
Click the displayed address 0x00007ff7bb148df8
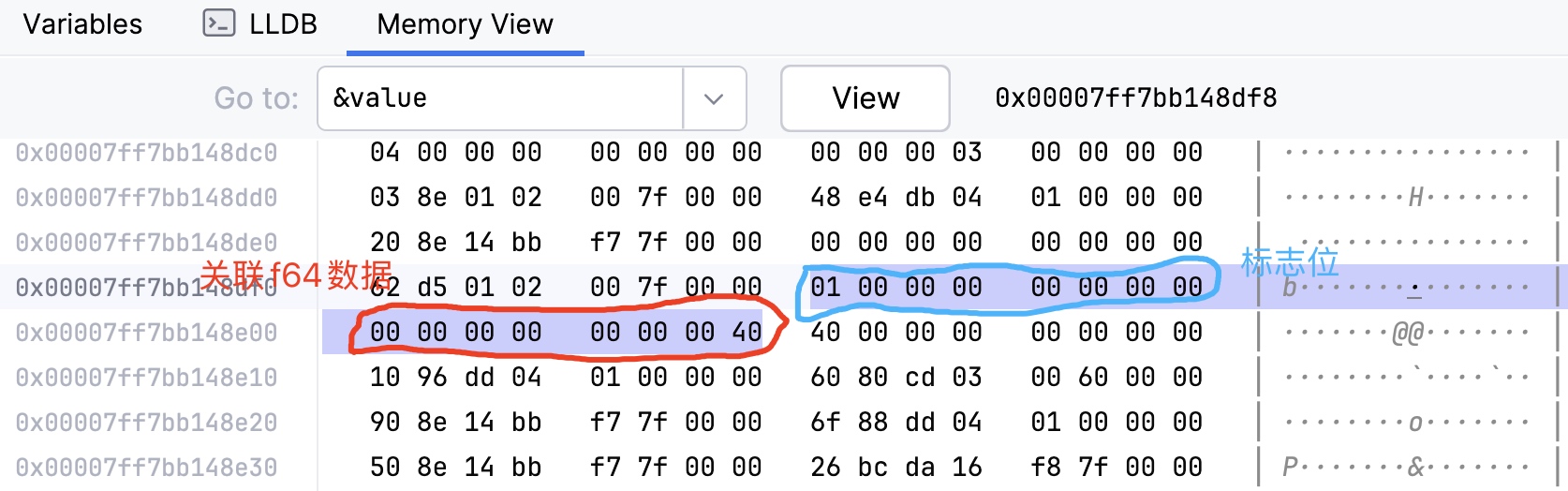click(x=1136, y=98)
